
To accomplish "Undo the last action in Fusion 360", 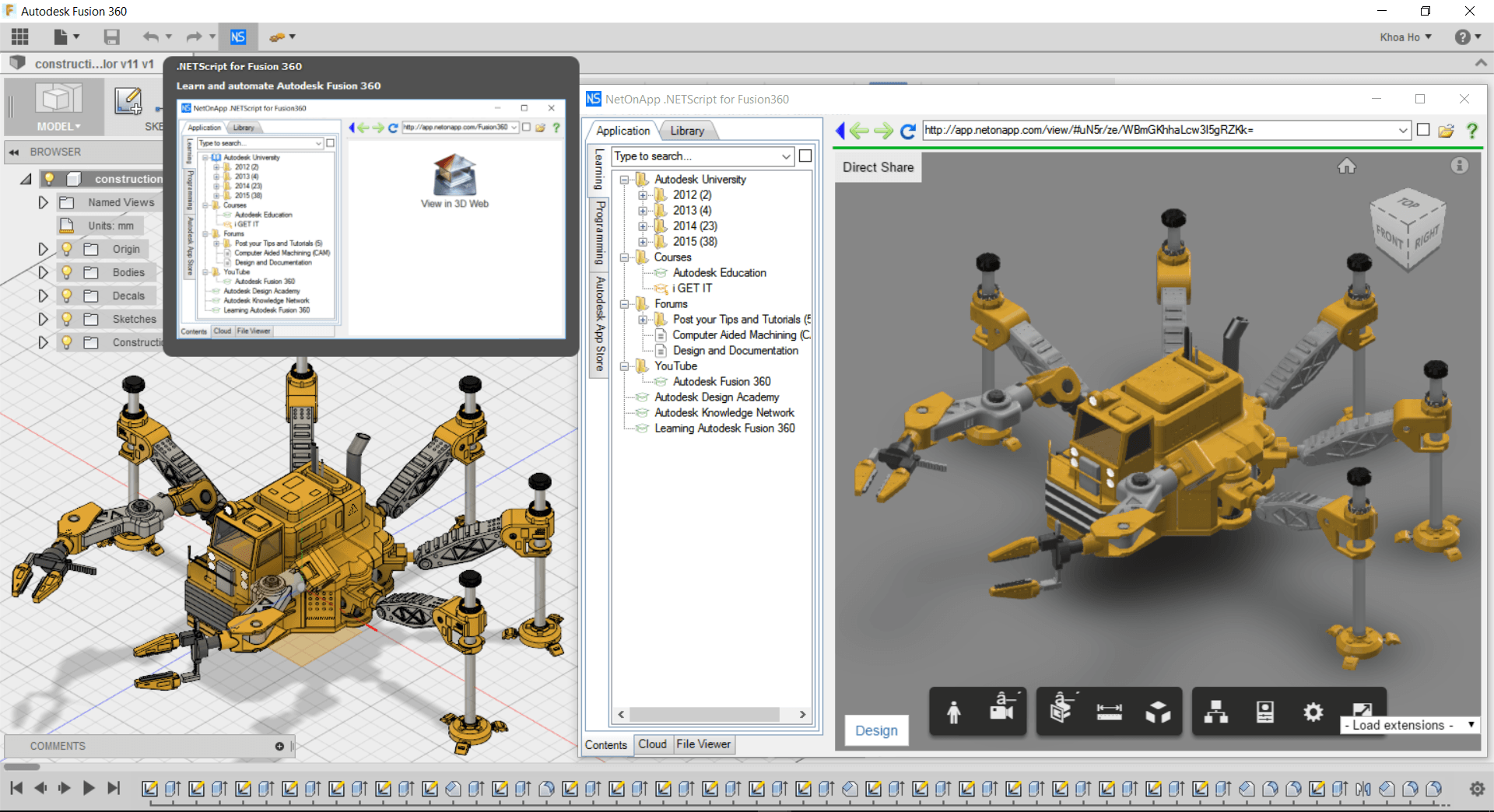I will point(151,37).
